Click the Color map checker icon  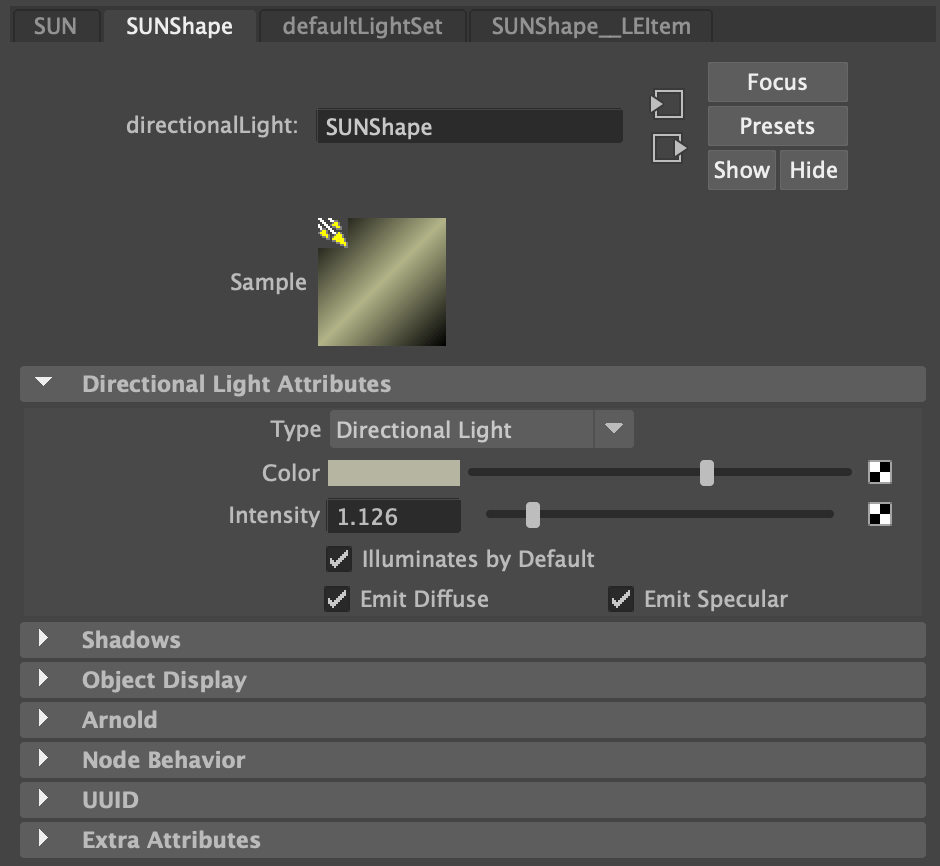click(880, 473)
